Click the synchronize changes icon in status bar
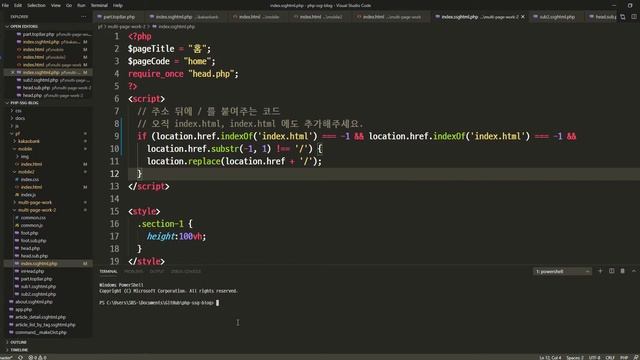640x360 pixels. point(20,357)
